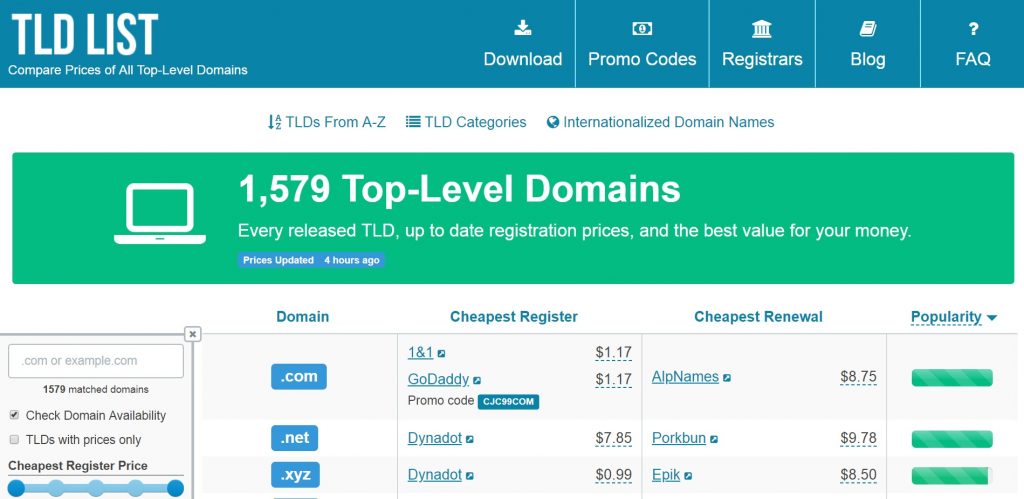Close the filter sidebar panel
This screenshot has width=1024, height=499.
coord(193,334)
